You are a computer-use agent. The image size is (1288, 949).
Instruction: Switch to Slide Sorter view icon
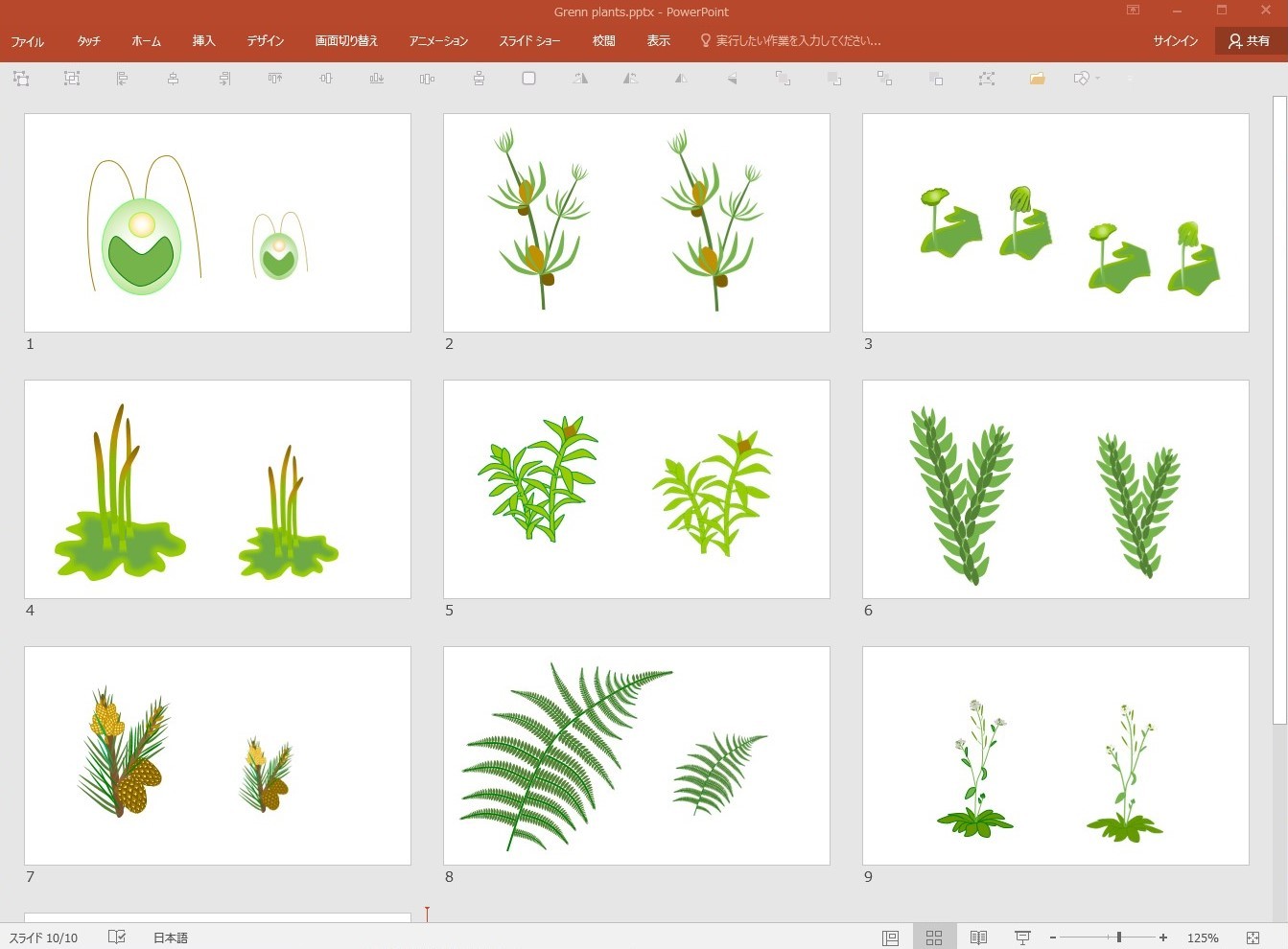click(933, 937)
